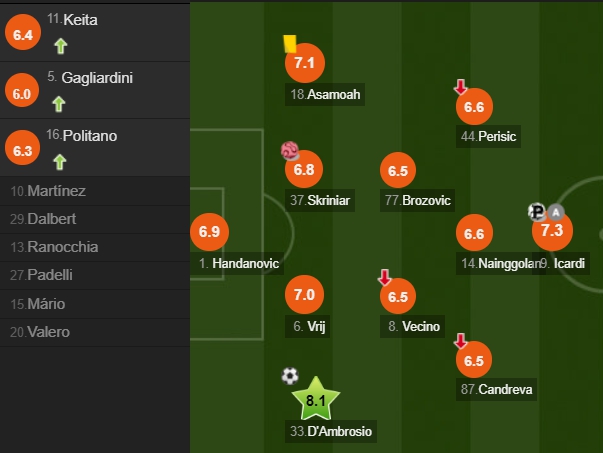Click the assist A icon on Icardi

555,212
